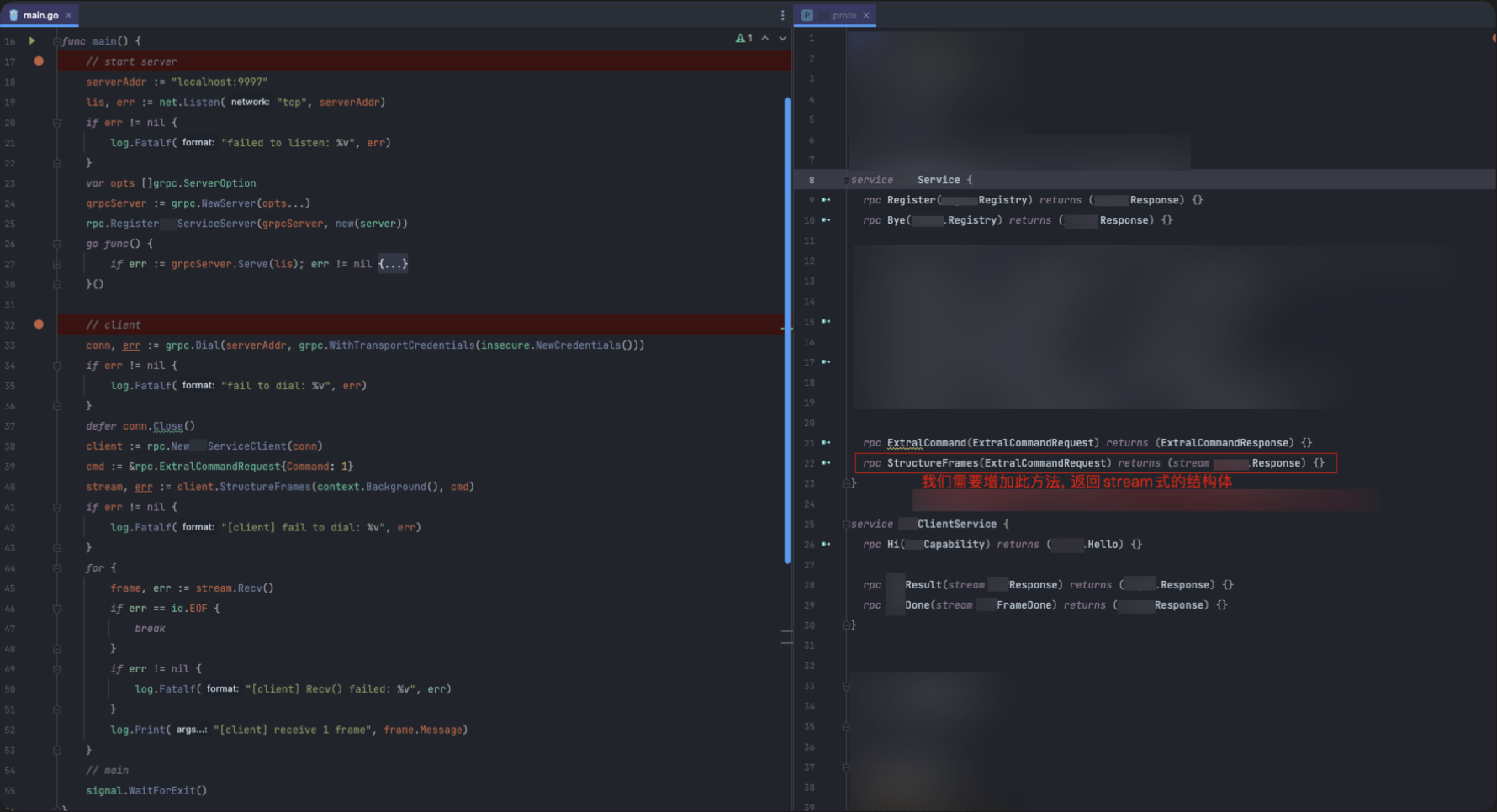
Task: Expand folded '{...}' region after grpcServer.Serve
Action: (393, 264)
